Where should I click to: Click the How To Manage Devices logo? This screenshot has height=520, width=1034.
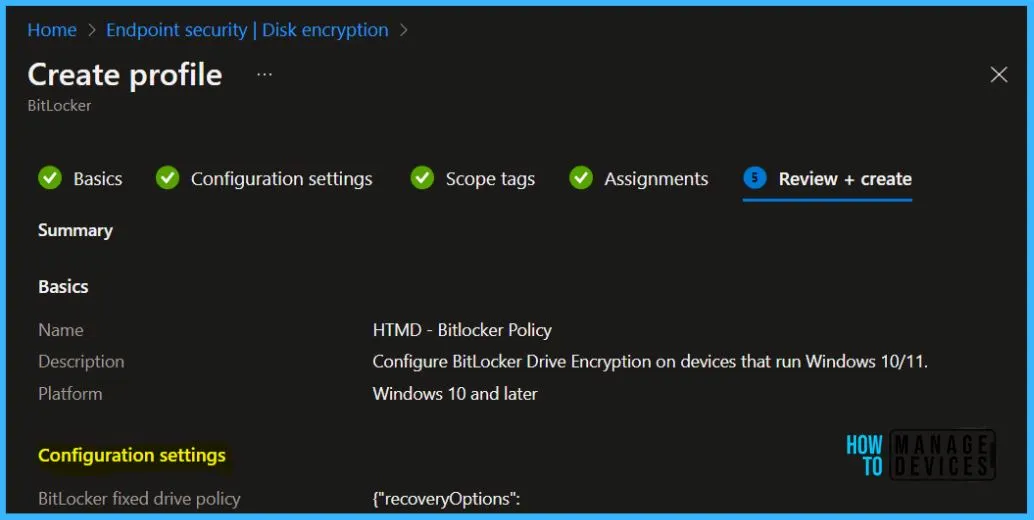tap(921, 455)
